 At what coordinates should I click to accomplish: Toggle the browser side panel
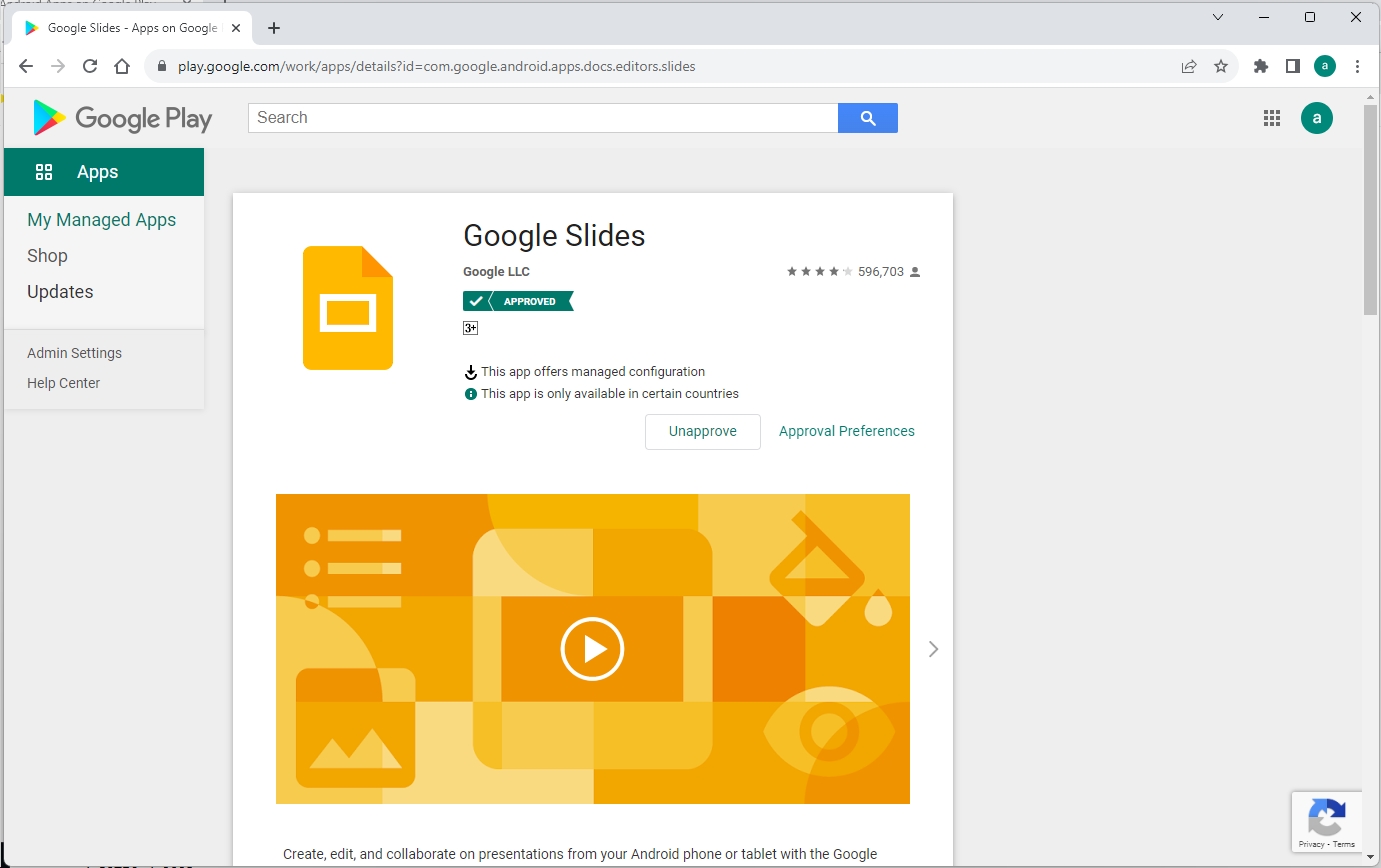[1292, 66]
